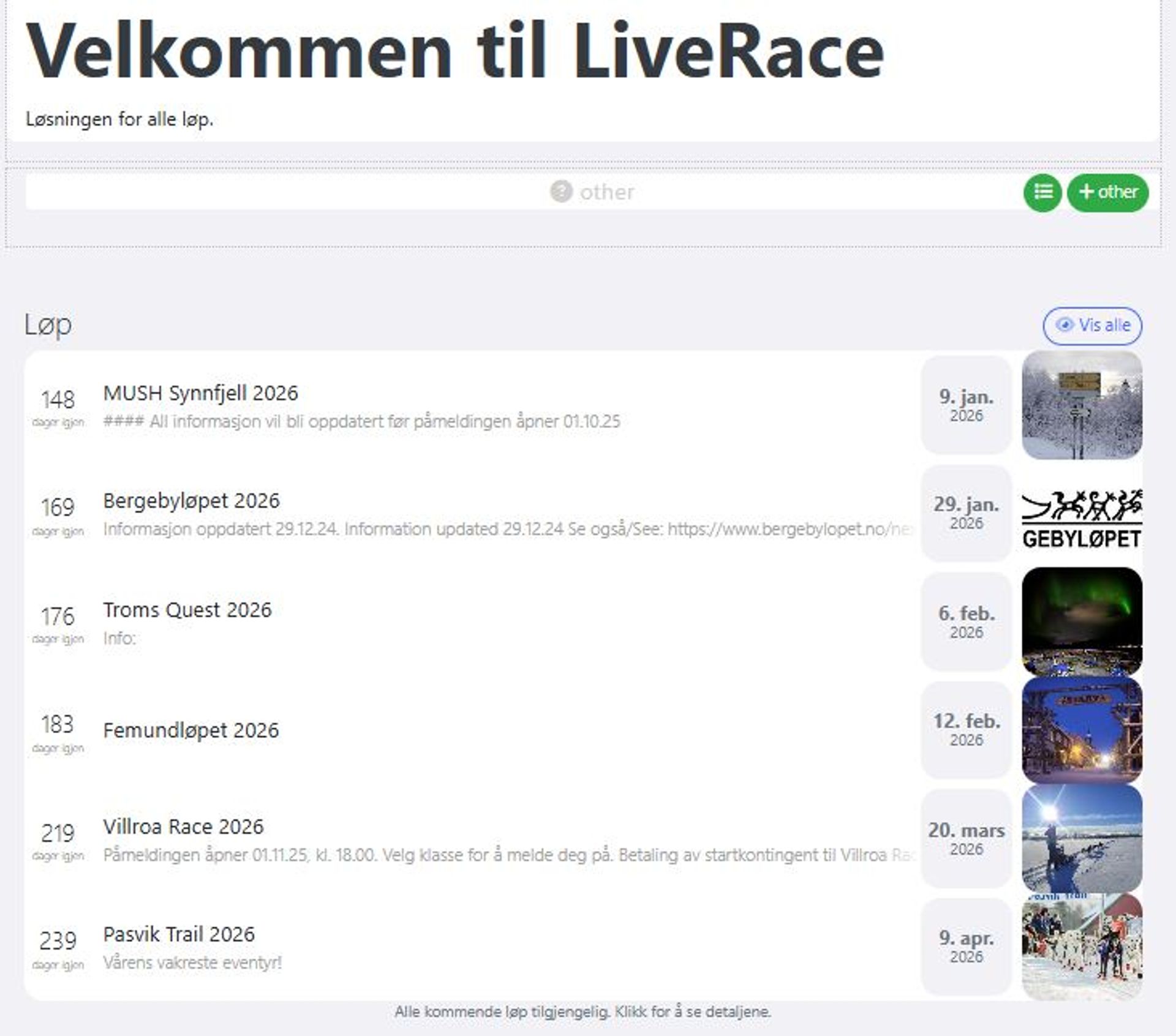1176x1036 pixels.
Task: Click the '9. jan. 2026' date badge
Action: [966, 405]
